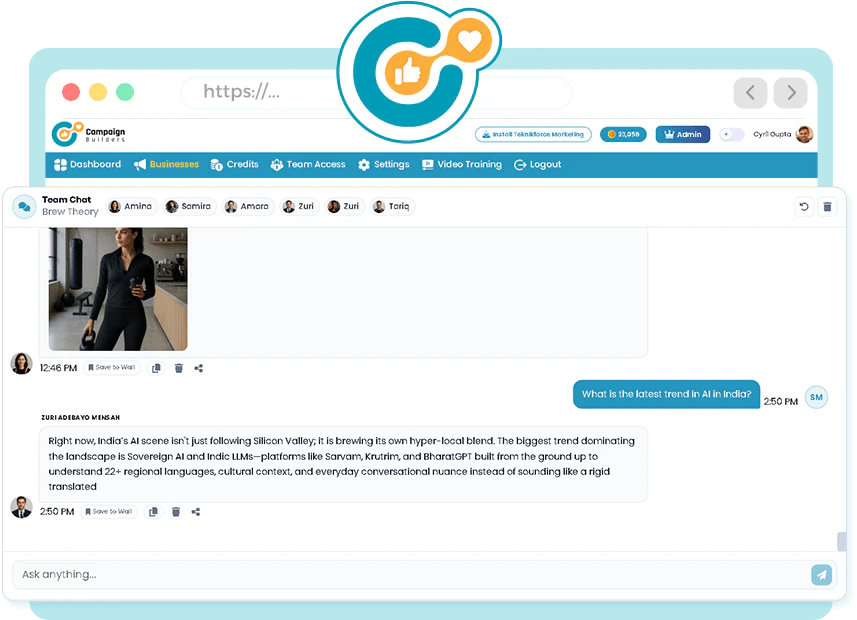Click the green window dot
Image resolution: width=857 pixels, height=620 pixels.
click(125, 92)
